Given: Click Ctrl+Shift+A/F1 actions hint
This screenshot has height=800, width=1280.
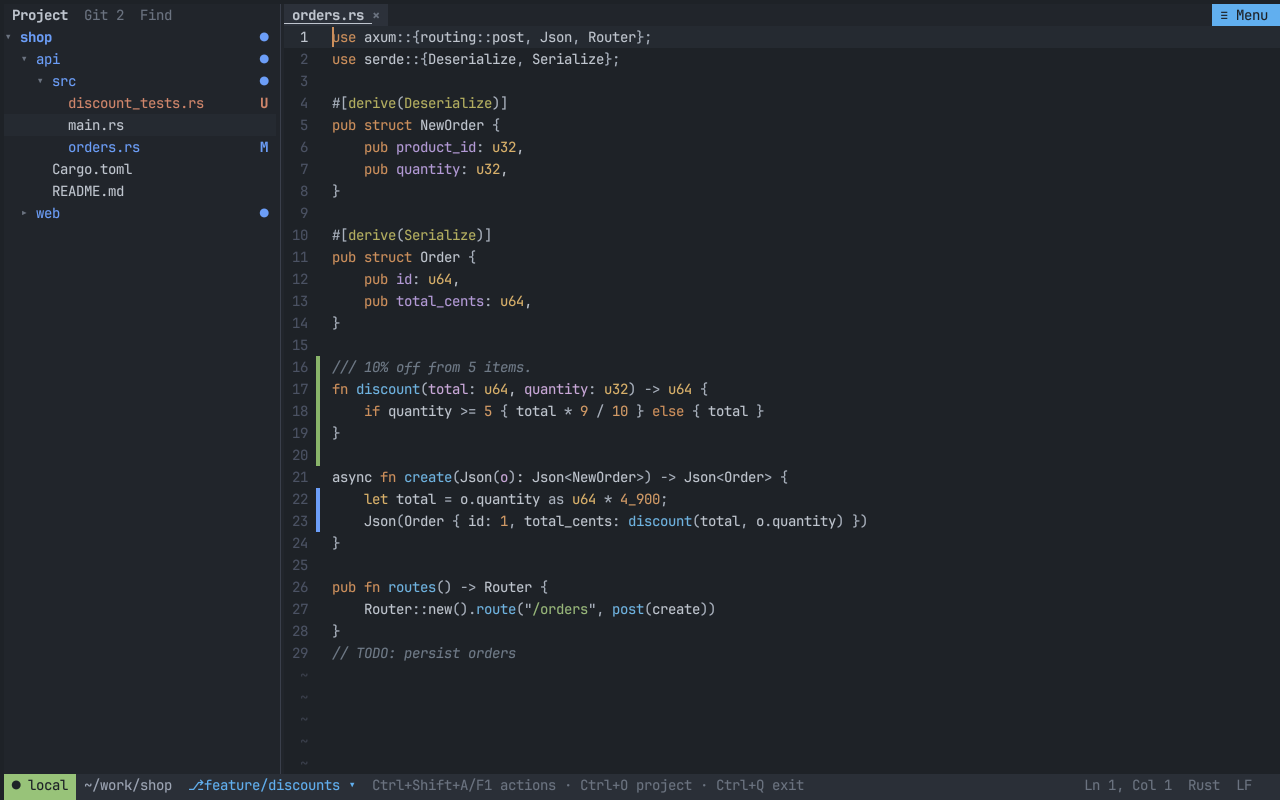Looking at the screenshot, I should (464, 785).
